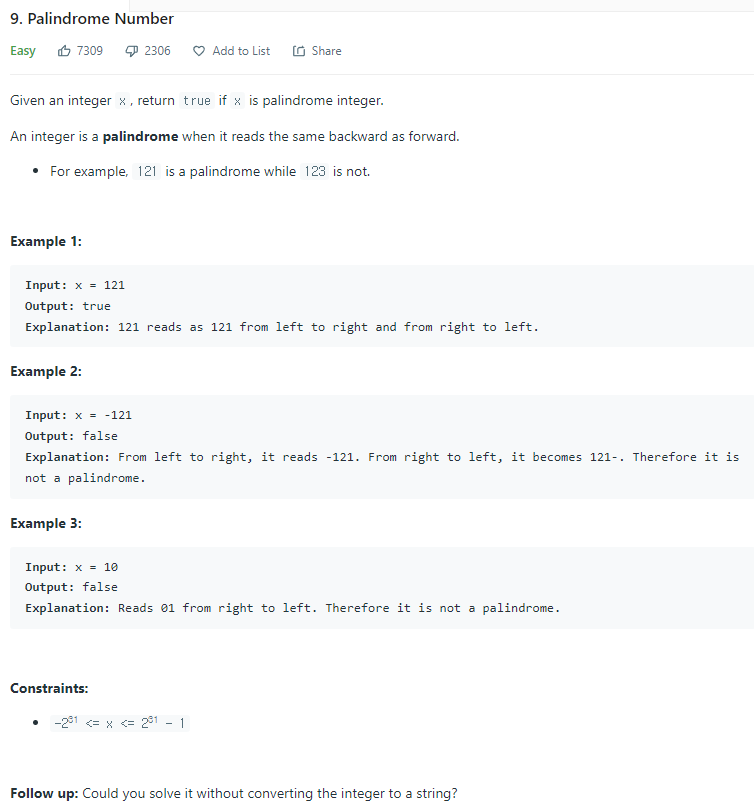Image resolution: width=754 pixels, height=807 pixels.
Task: Click the 123 code token in the bullet
Action: pos(315,171)
